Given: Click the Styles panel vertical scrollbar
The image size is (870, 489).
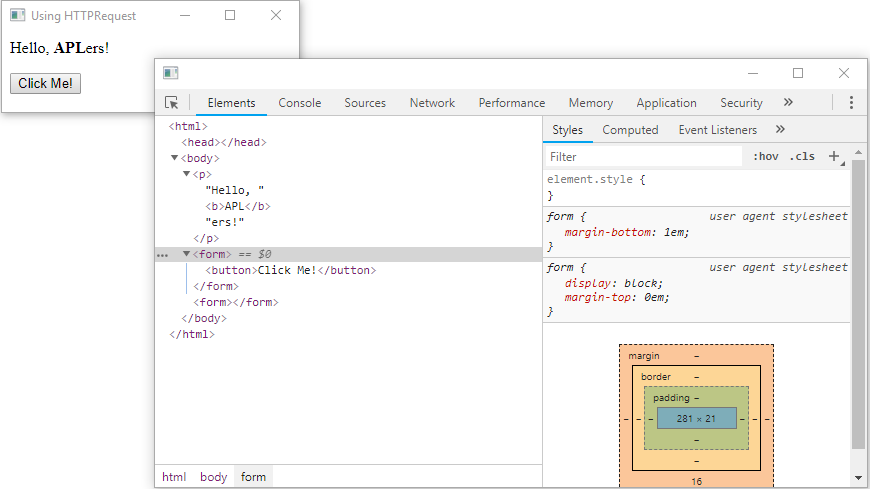Looking at the screenshot, I should [857, 300].
